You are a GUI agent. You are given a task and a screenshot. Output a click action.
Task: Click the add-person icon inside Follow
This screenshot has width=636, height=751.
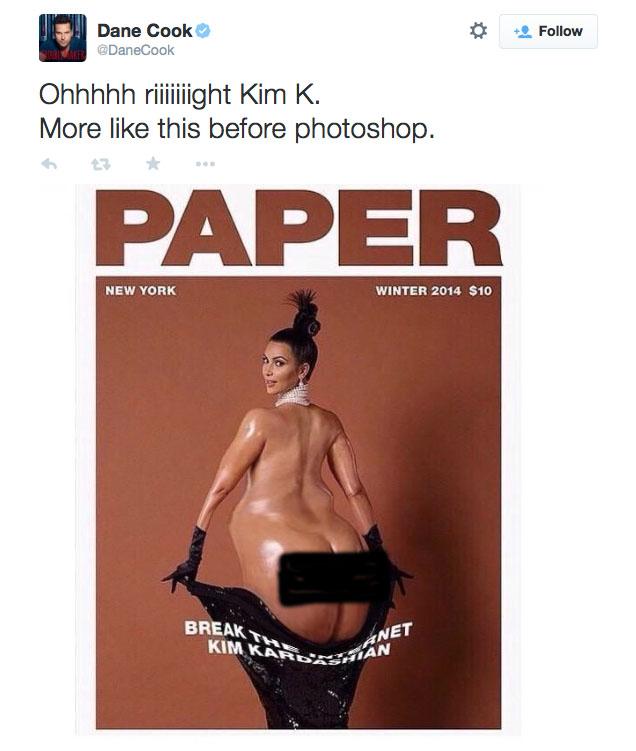(522, 32)
